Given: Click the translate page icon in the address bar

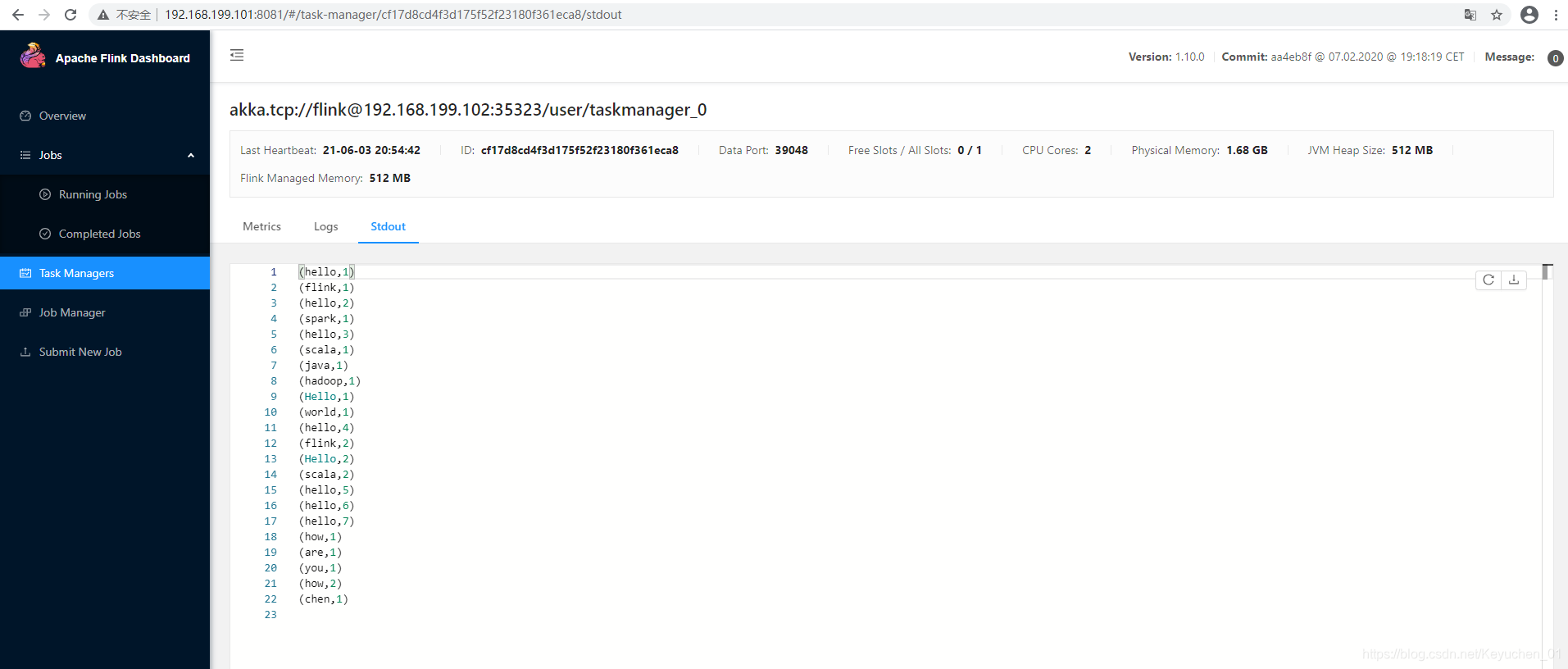Looking at the screenshot, I should pos(1470,15).
